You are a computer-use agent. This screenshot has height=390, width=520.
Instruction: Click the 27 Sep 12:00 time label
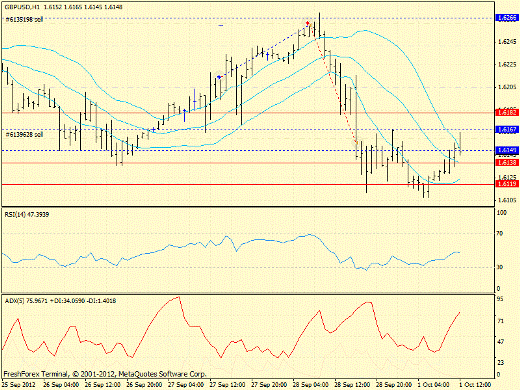[x=228, y=385]
